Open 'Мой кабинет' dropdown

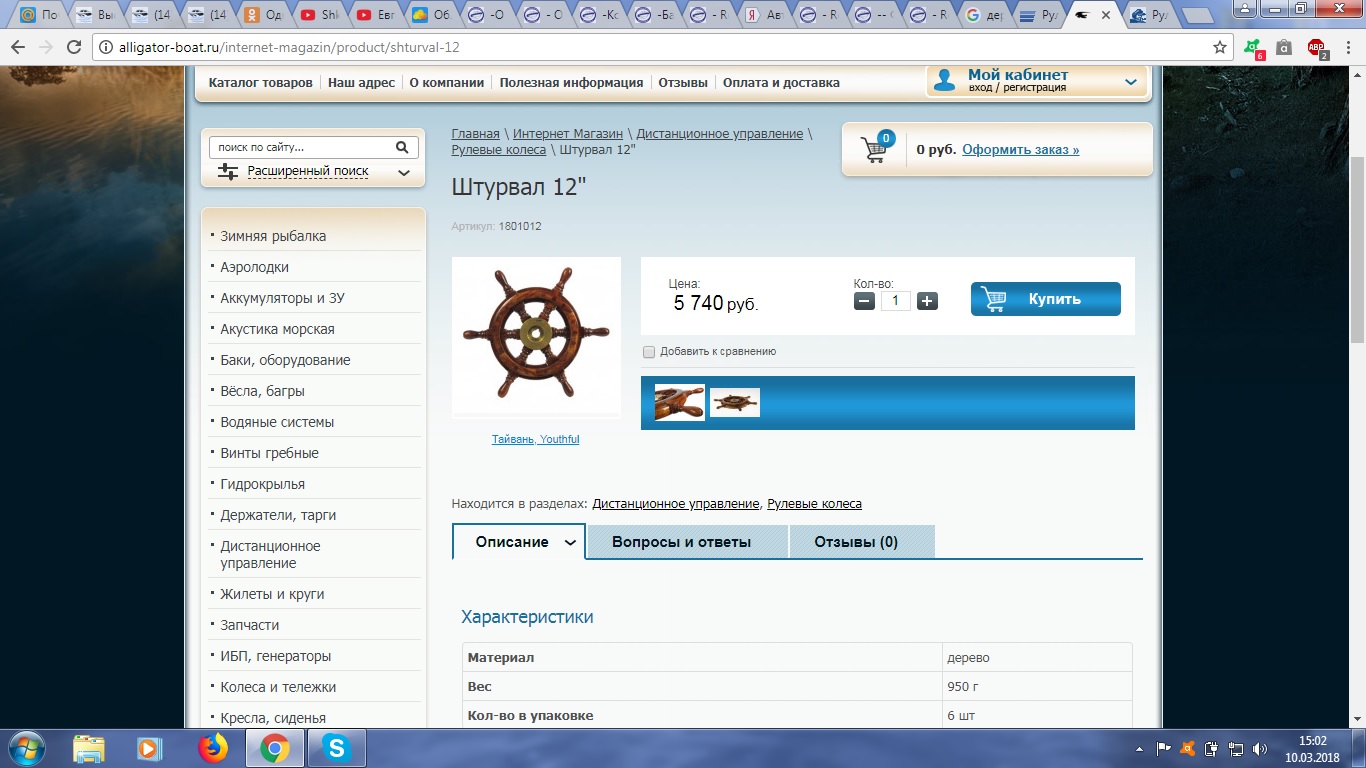(1130, 82)
